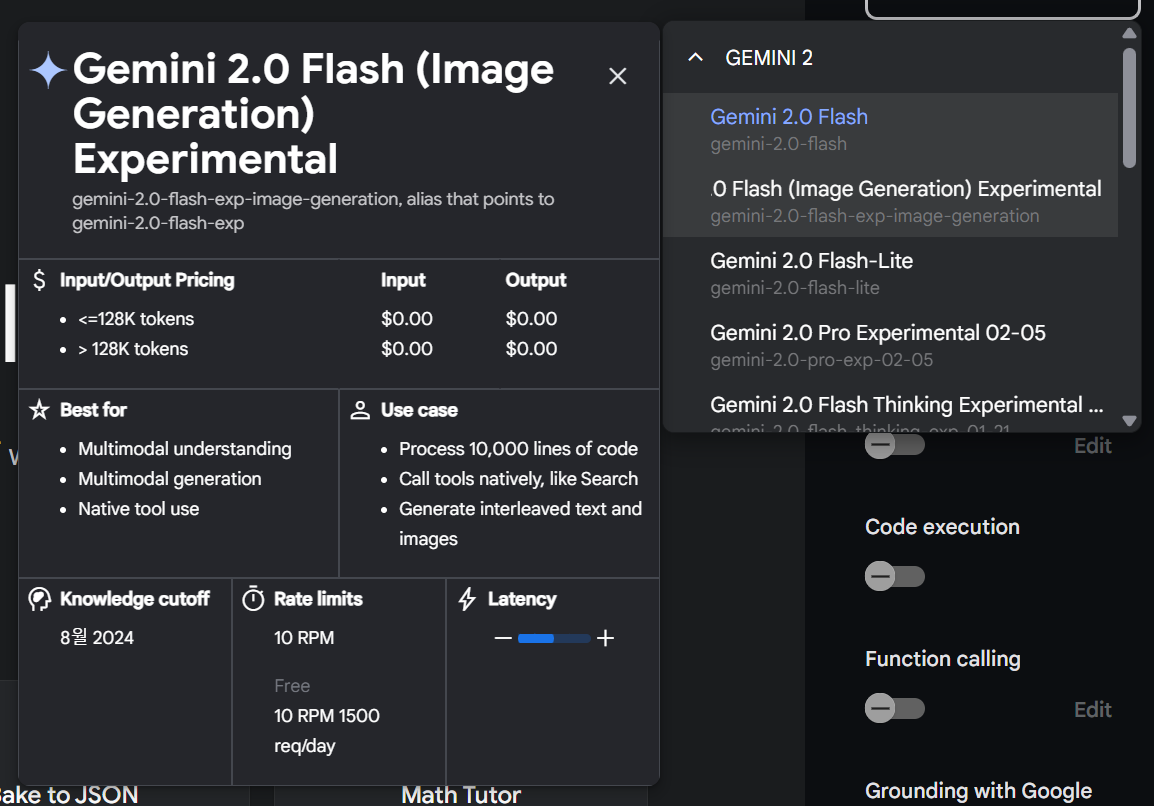This screenshot has width=1154, height=806.
Task: Select Gemini 2.0 Pro Experimental 02-05
Action: pos(891,345)
